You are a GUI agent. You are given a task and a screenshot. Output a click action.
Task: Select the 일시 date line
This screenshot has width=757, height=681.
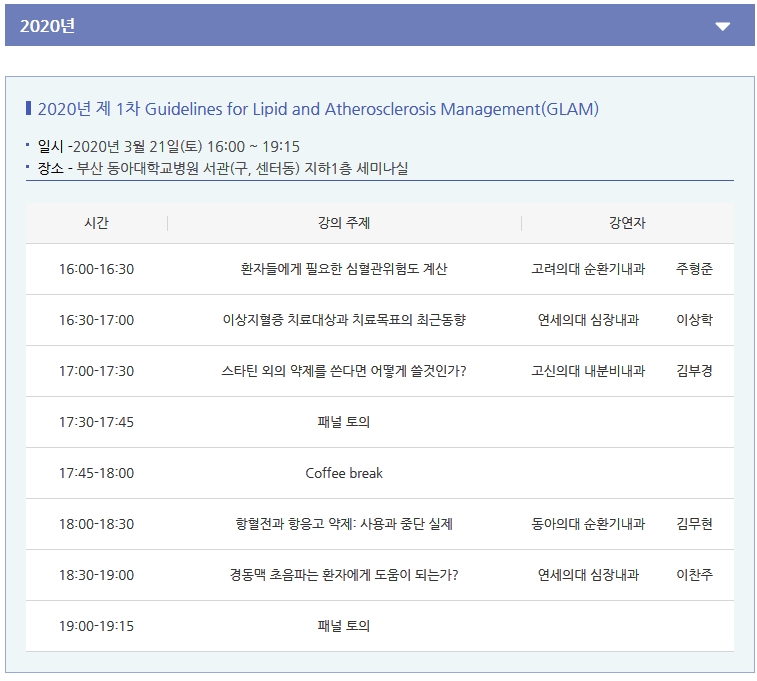(x=168, y=146)
